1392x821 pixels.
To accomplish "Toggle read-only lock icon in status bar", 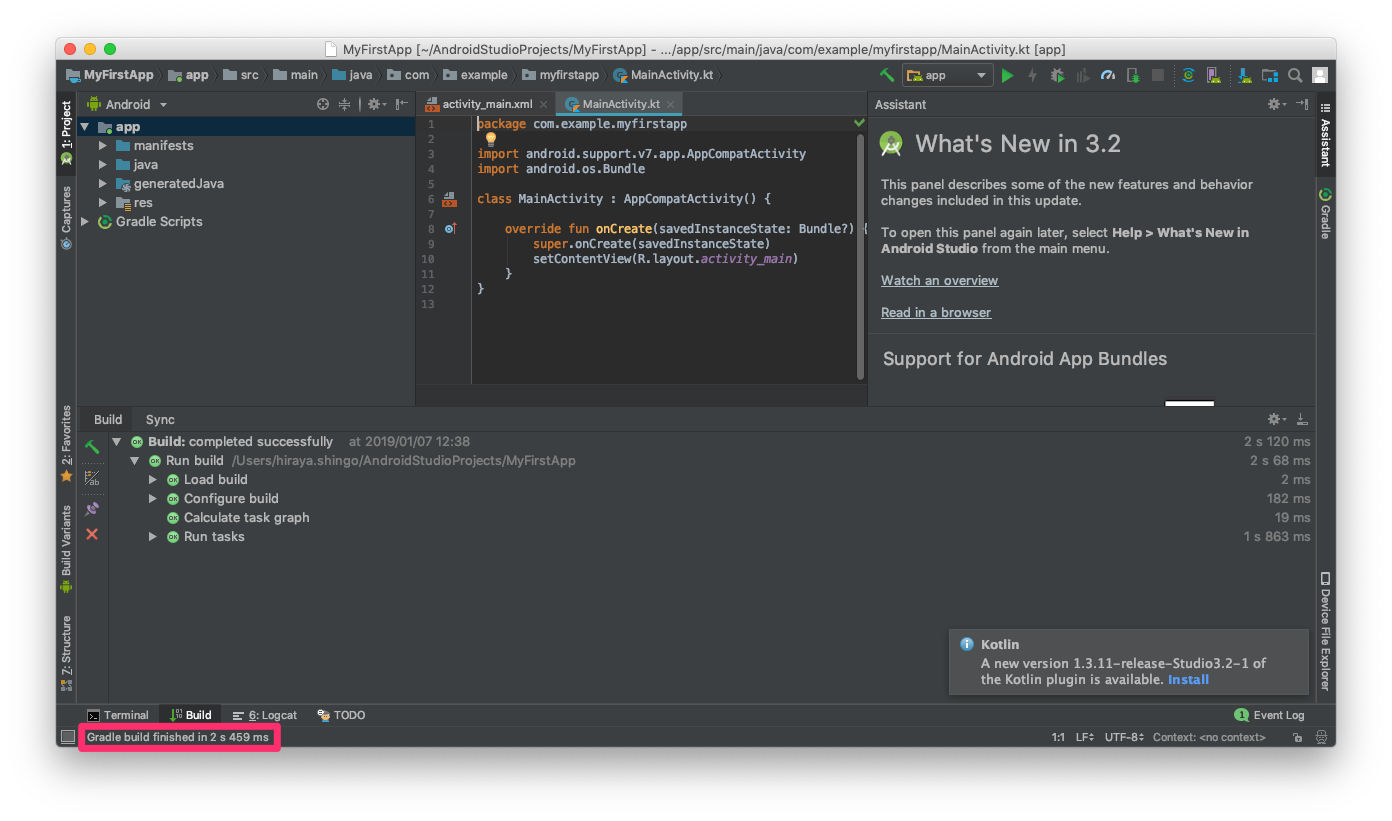I will [1297, 737].
